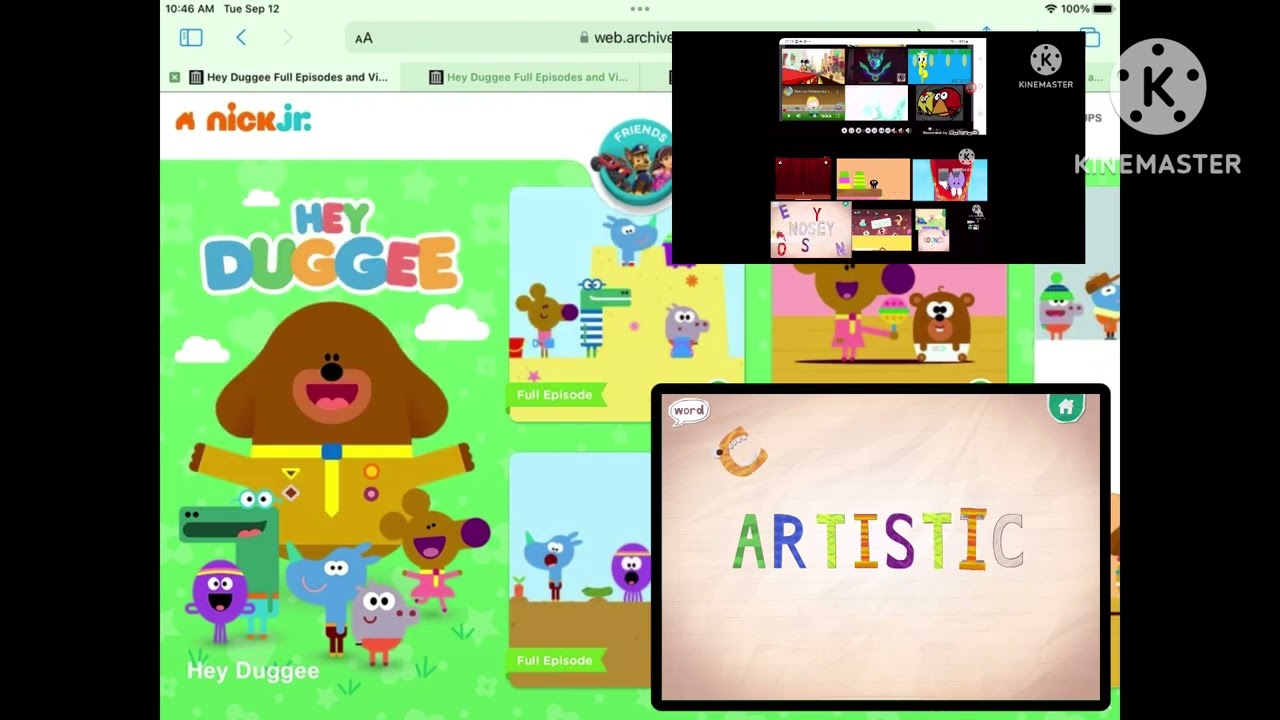Viewport: 1280px width, 720px height.
Task: Select the Full Episode label on the sandcastle card
Action: point(555,395)
